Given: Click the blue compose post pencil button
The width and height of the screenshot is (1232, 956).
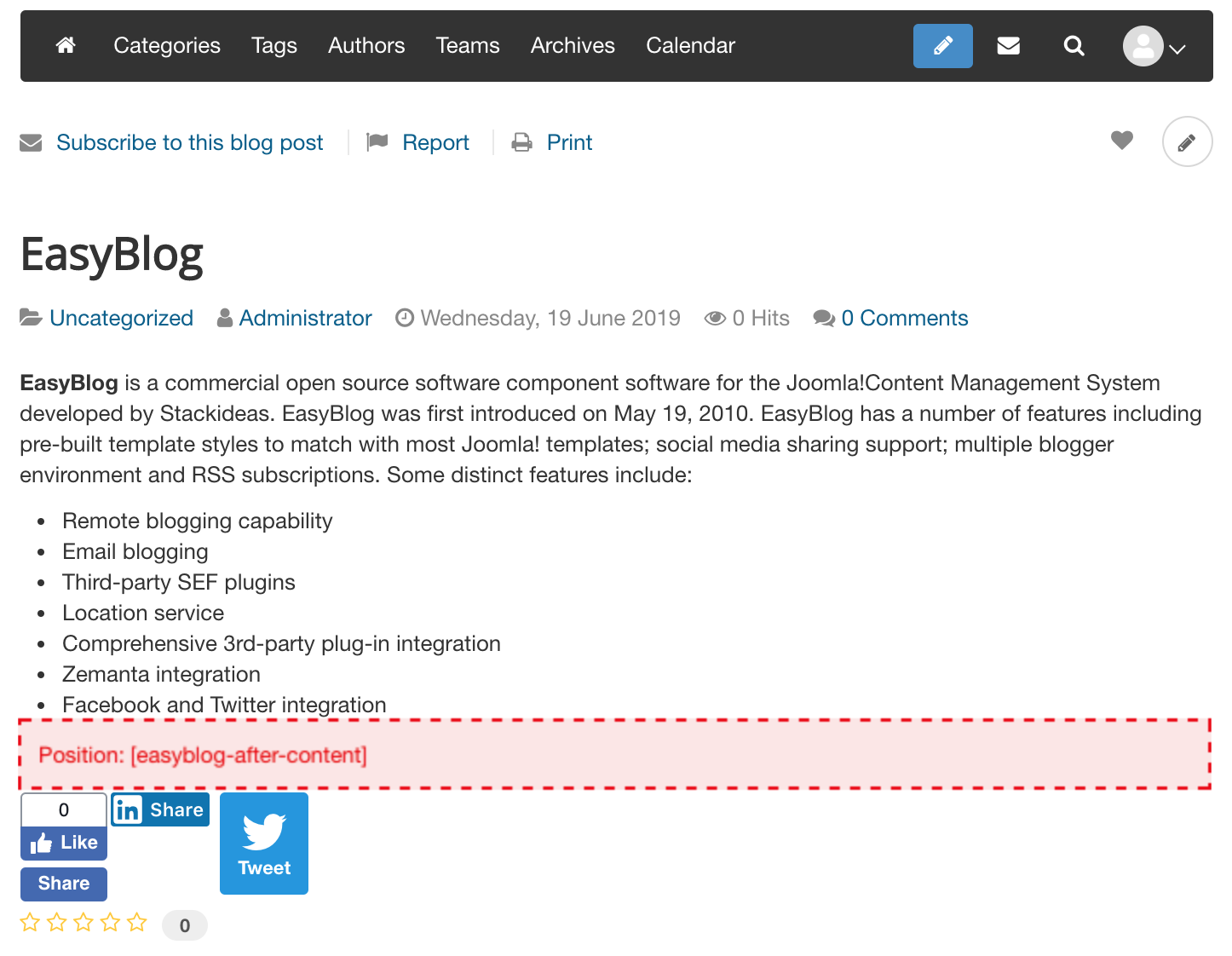Looking at the screenshot, I should 942,46.
